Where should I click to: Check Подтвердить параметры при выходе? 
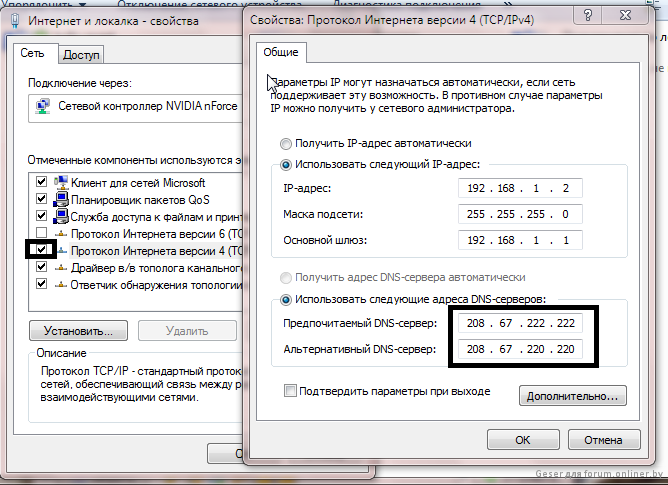click(x=290, y=390)
